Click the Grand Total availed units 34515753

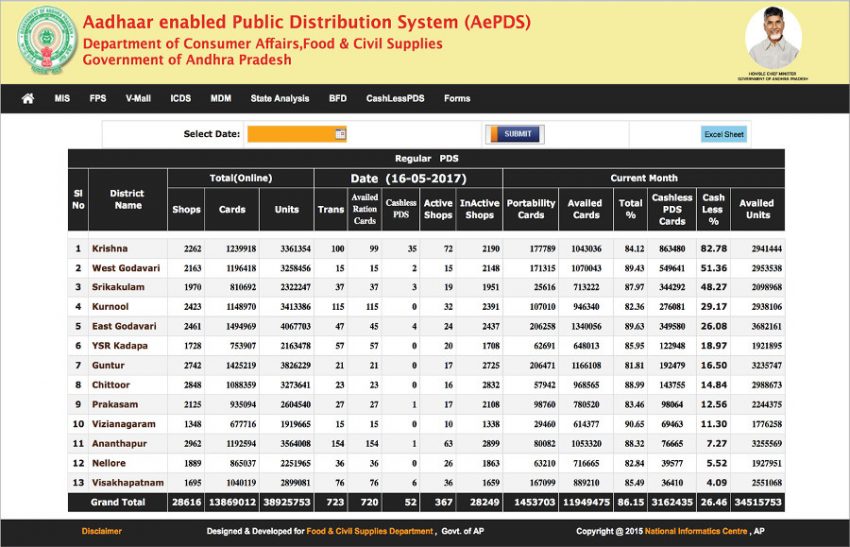758,502
